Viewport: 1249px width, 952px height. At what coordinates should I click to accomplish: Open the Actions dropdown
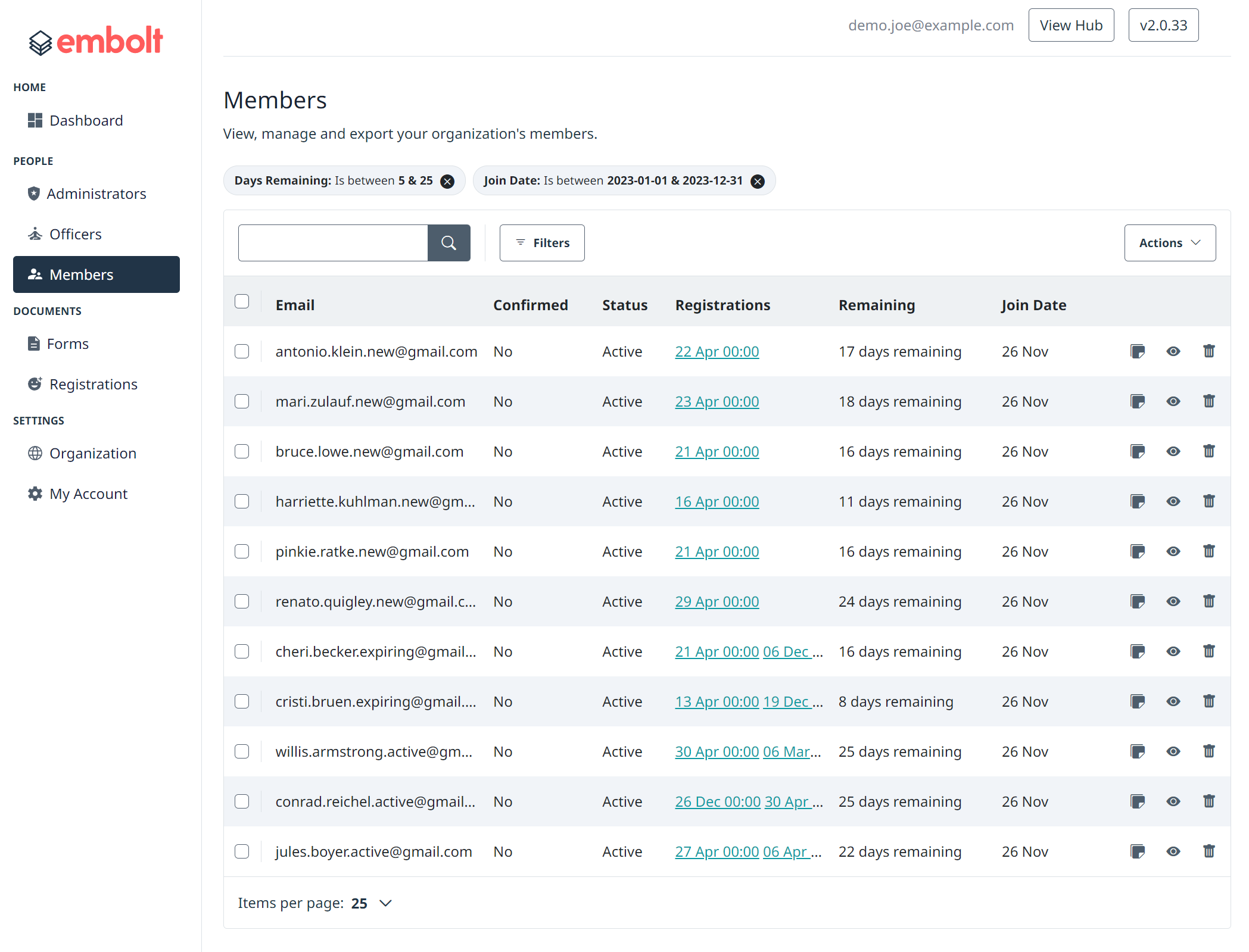1169,243
